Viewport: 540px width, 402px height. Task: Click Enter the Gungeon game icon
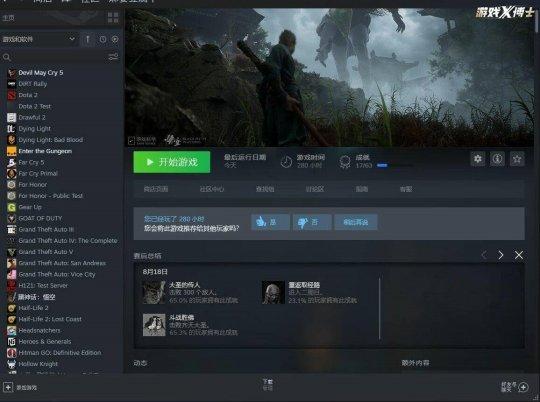coord(12,151)
